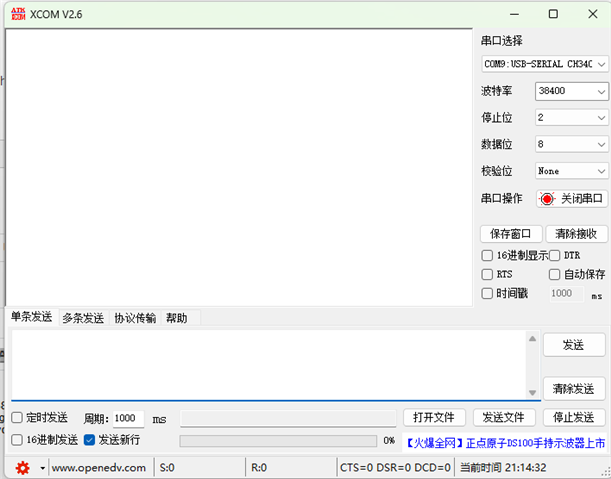Image resolution: width=611 pixels, height=479 pixels.
Task: Click the 保存窗口 button
Action: pos(511,234)
